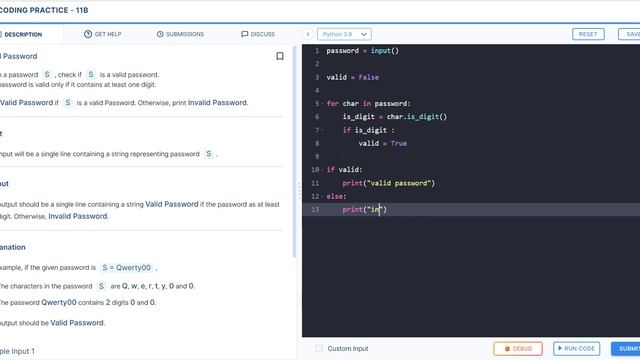Fold the else block at line 12
This screenshot has width=640, height=360.
coord(322,196)
